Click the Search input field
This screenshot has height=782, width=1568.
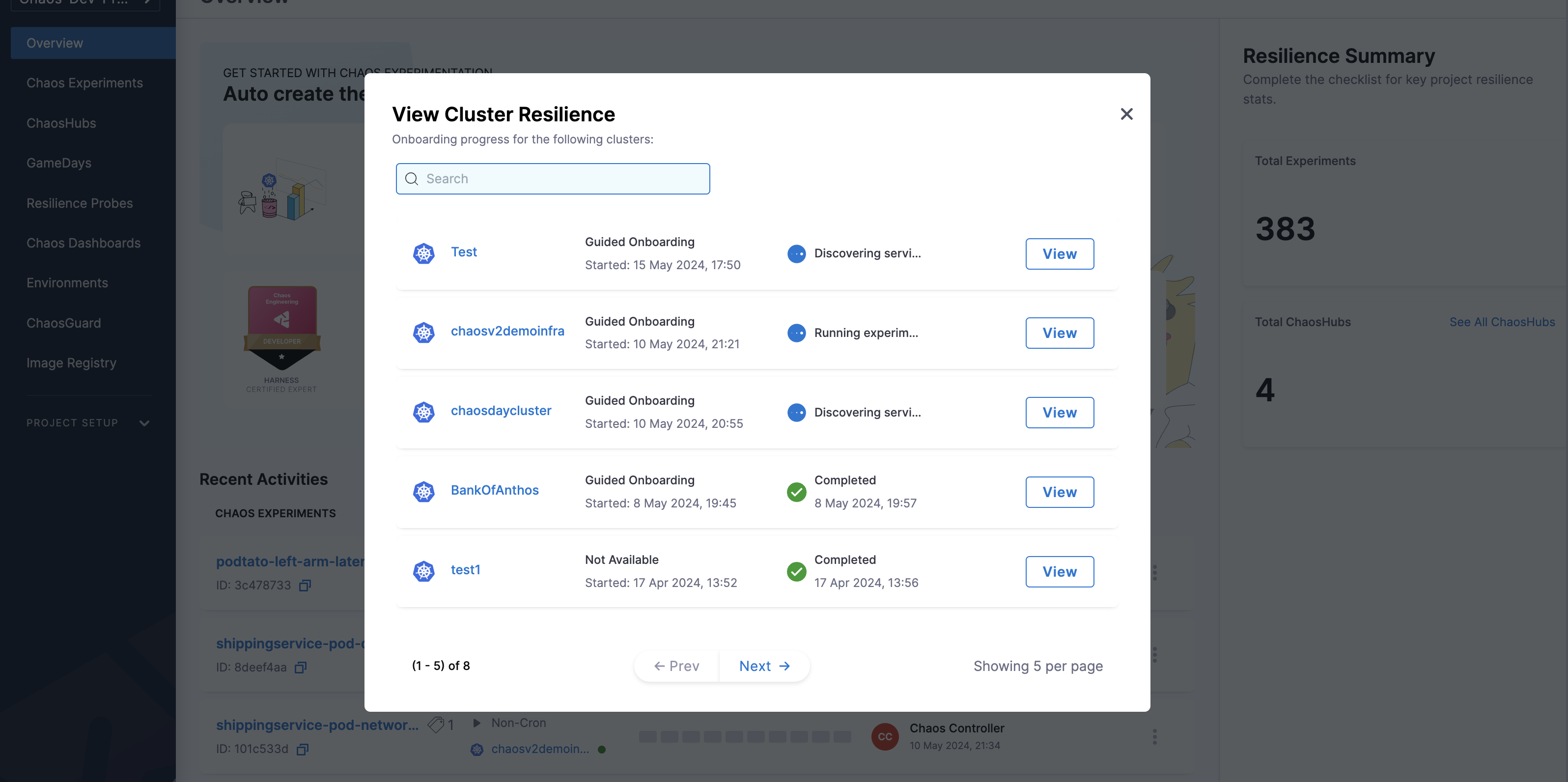tap(553, 178)
